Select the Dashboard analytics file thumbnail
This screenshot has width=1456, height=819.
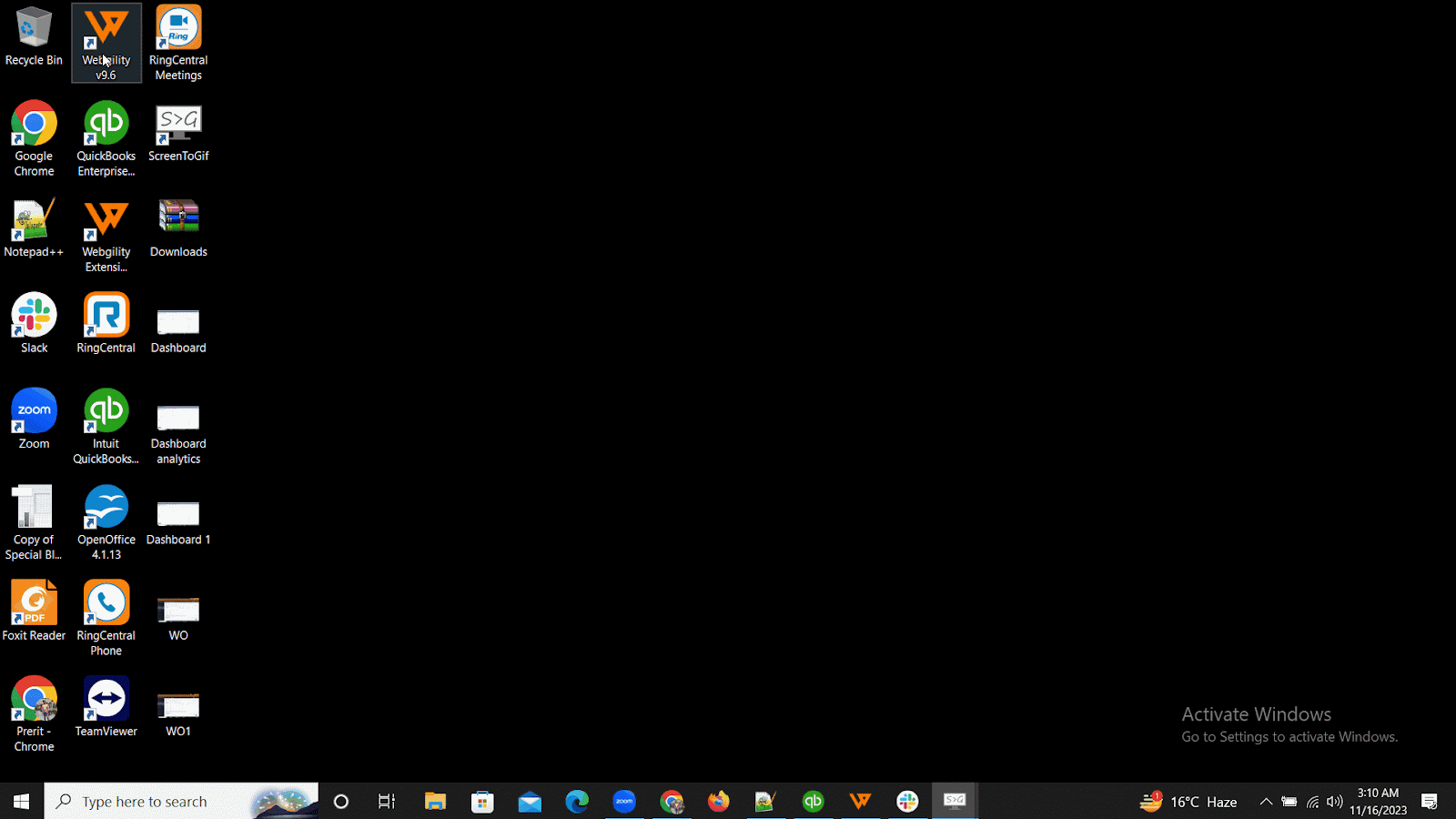click(178, 419)
